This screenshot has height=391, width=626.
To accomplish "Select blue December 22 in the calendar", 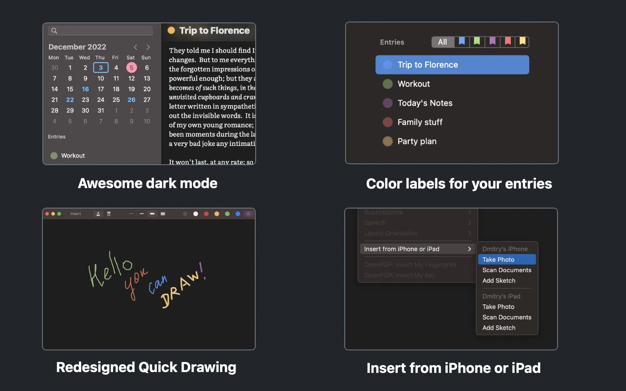I will [70, 100].
